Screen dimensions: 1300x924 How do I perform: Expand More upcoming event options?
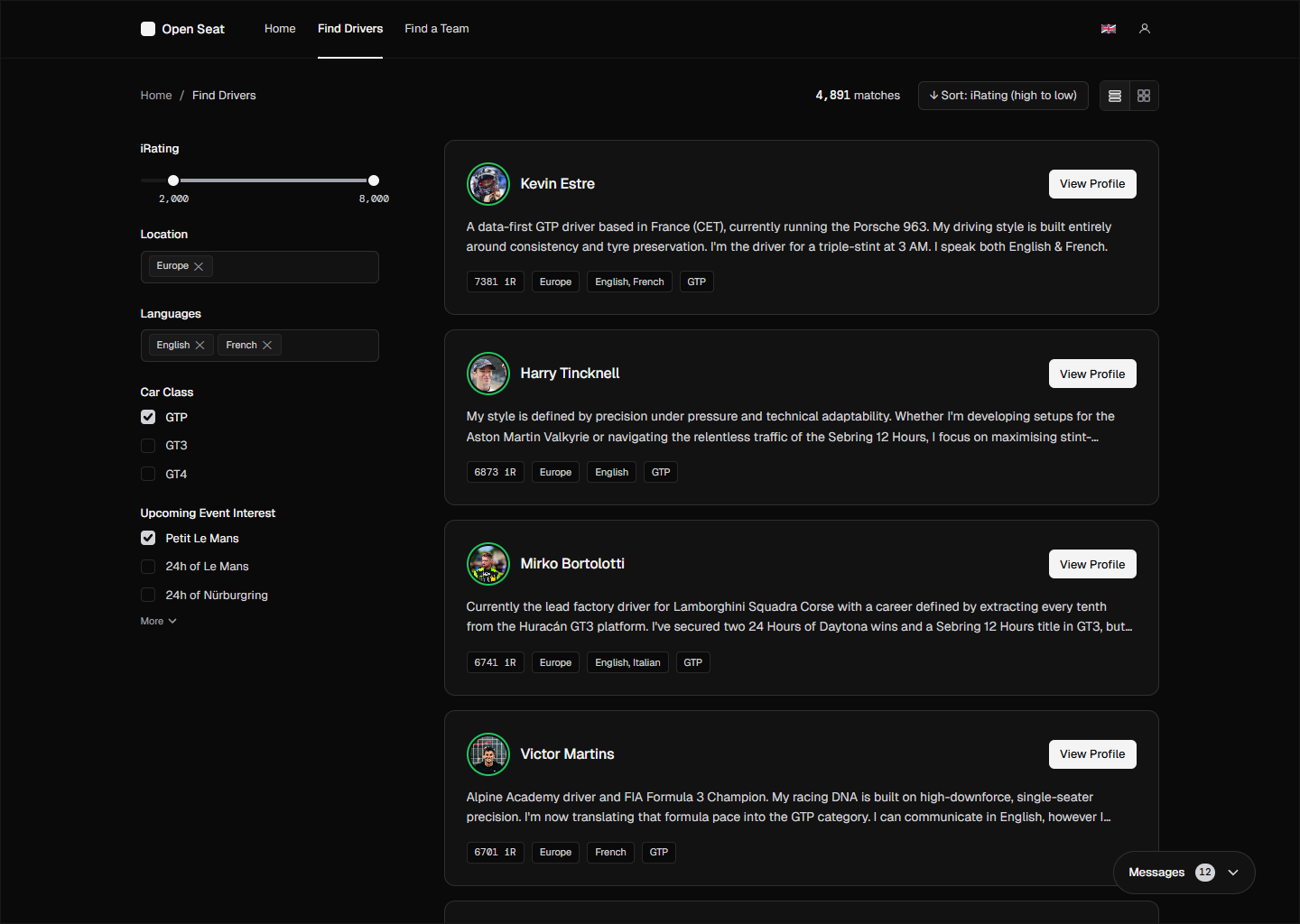click(x=159, y=622)
